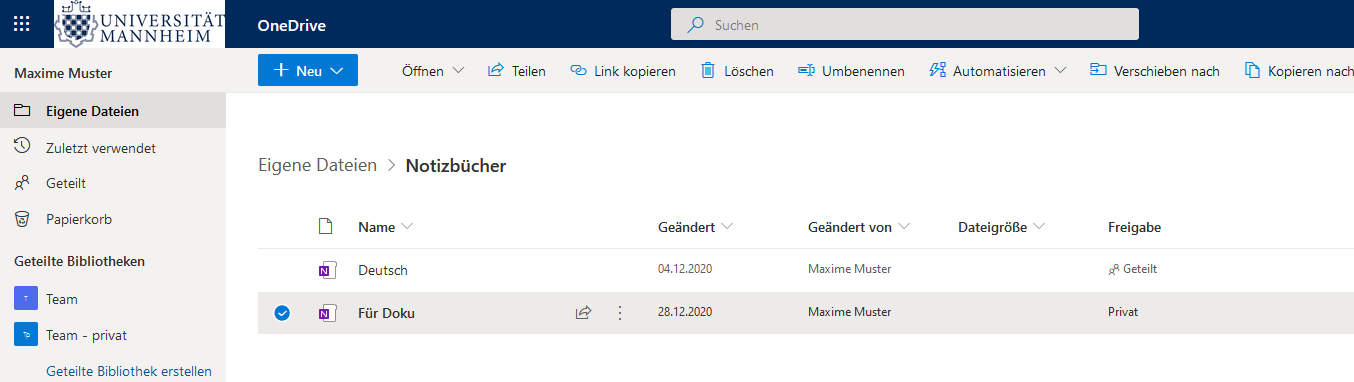Go to Eigene Dateien breadcrumb
1354x382 pixels.
point(318,165)
